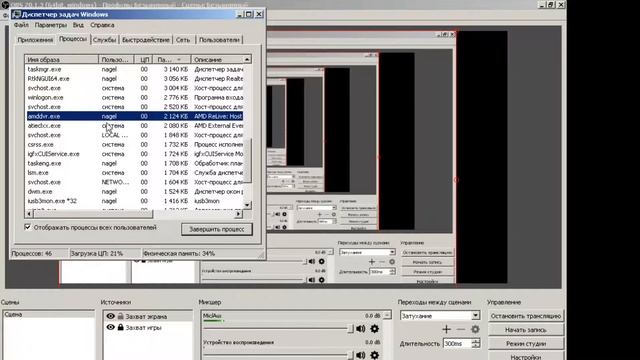Image resolution: width=640 pixels, height=360 pixels.
Task: Mute the Устройство воспроизведения speaker icon
Action: 360,355
